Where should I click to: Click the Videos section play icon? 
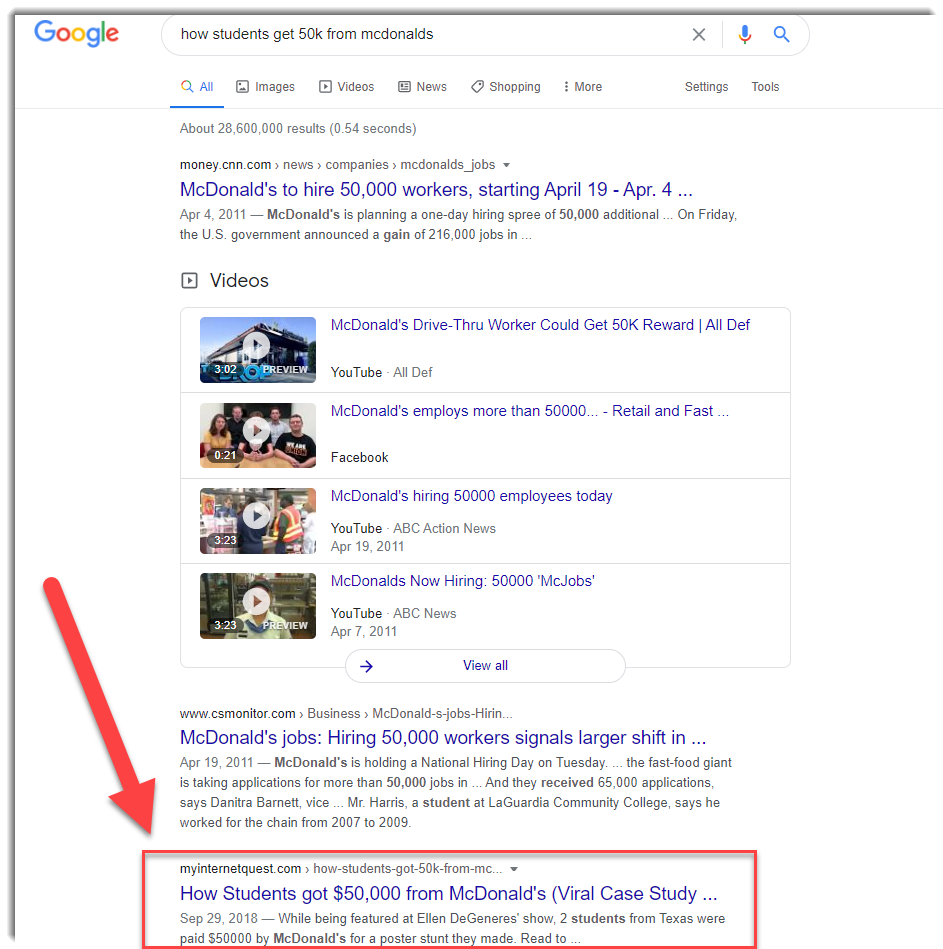point(189,281)
